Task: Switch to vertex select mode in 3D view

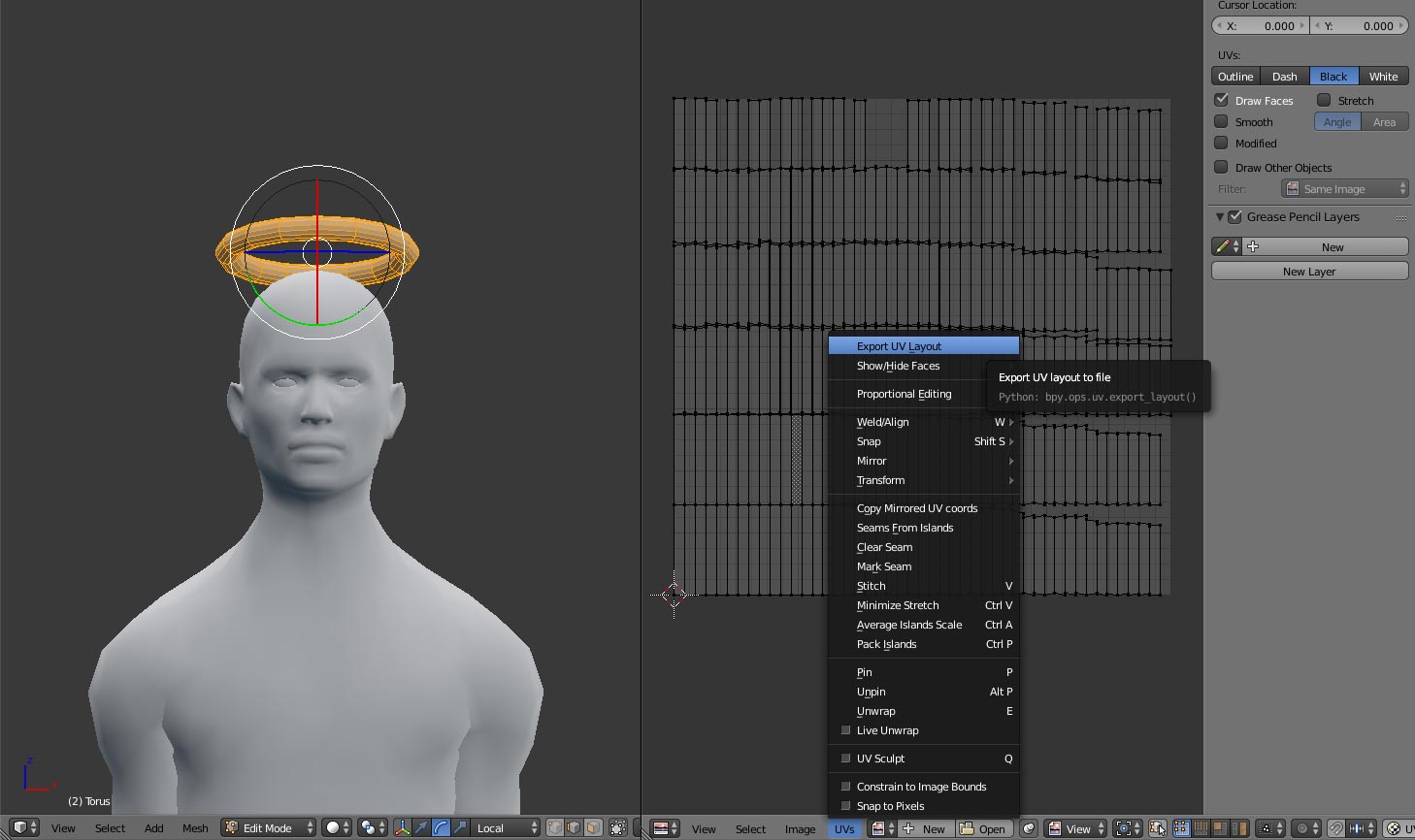Action: [555, 828]
